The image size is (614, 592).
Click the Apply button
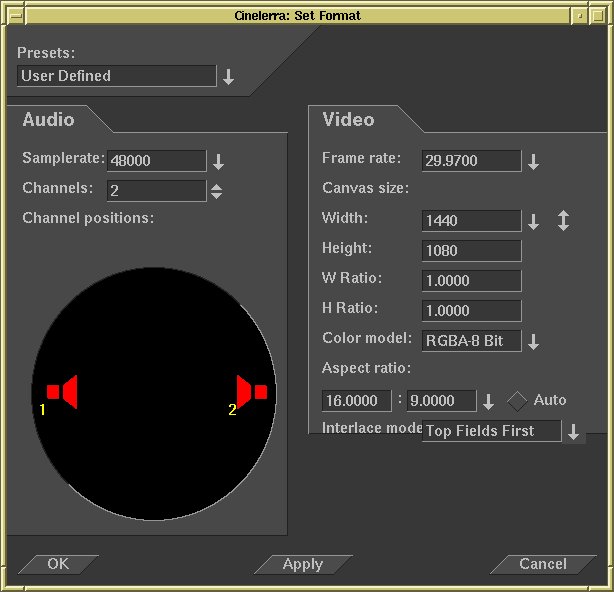pyautogui.click(x=303, y=564)
